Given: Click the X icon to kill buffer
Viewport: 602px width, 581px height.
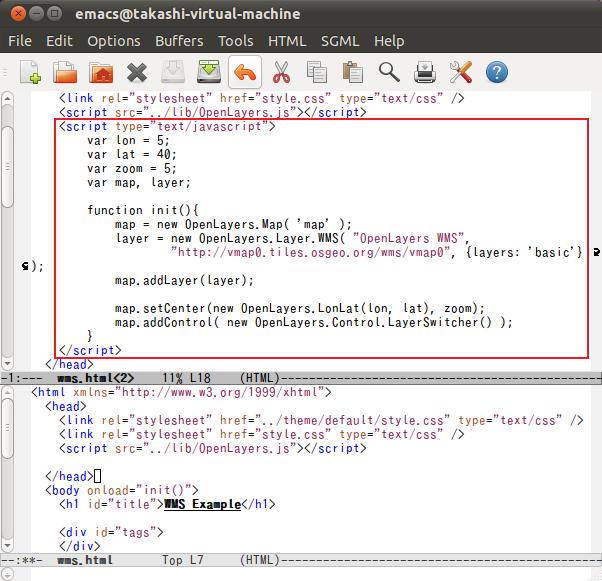Looking at the screenshot, I should point(137,73).
